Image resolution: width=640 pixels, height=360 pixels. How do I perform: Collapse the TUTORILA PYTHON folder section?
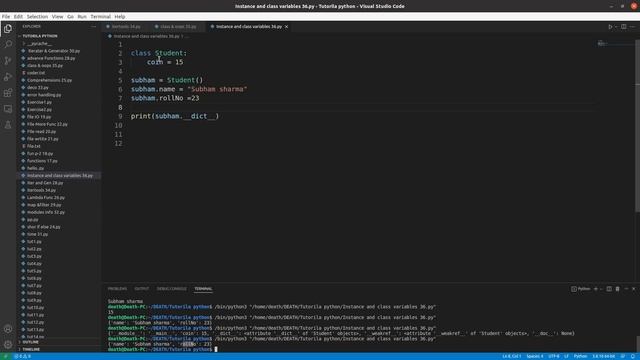point(39,36)
